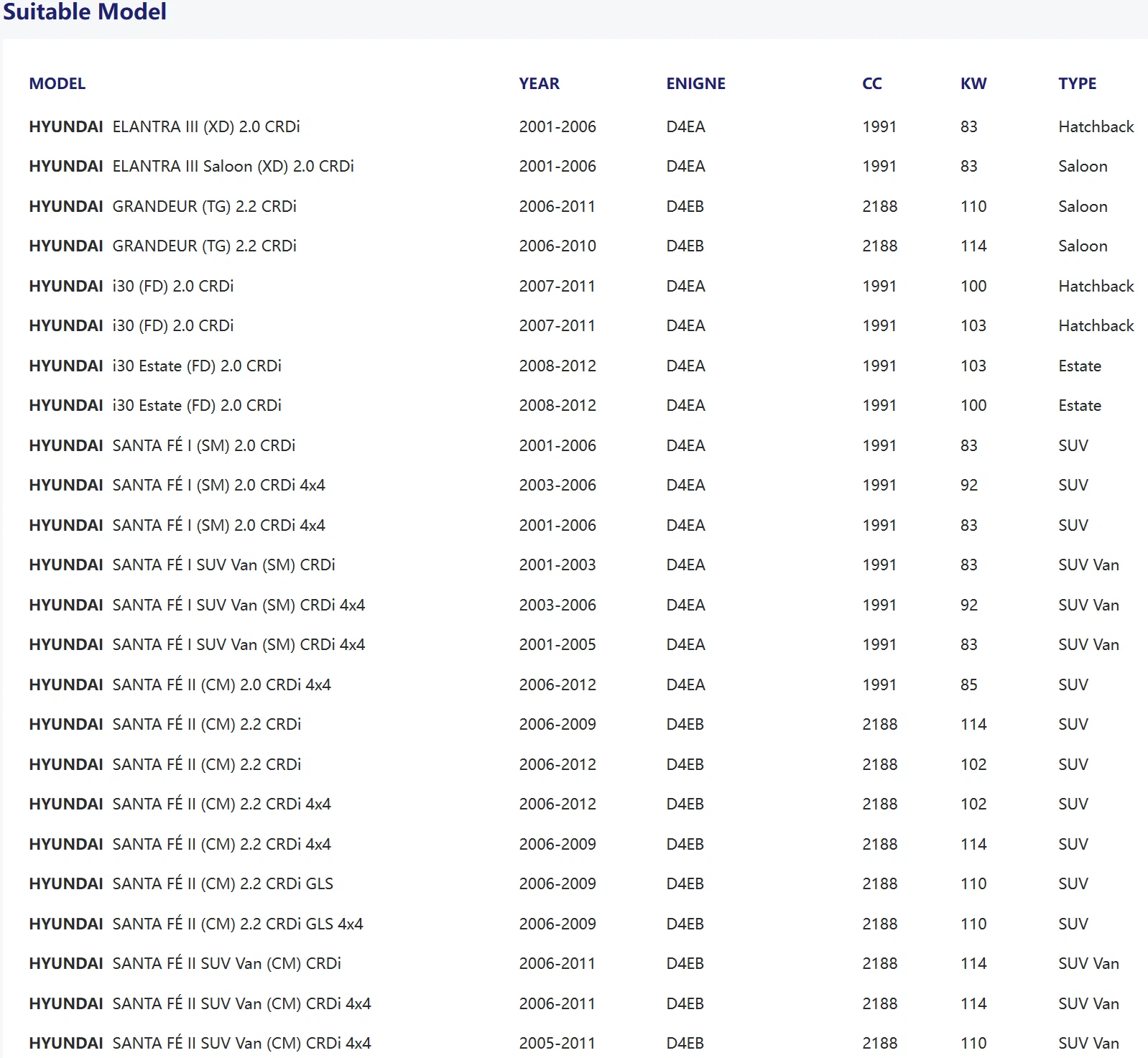Click model name "ELANTRA III (XD) 2.0 CRDi"
Image resolution: width=1148 pixels, height=1058 pixels.
[206, 127]
